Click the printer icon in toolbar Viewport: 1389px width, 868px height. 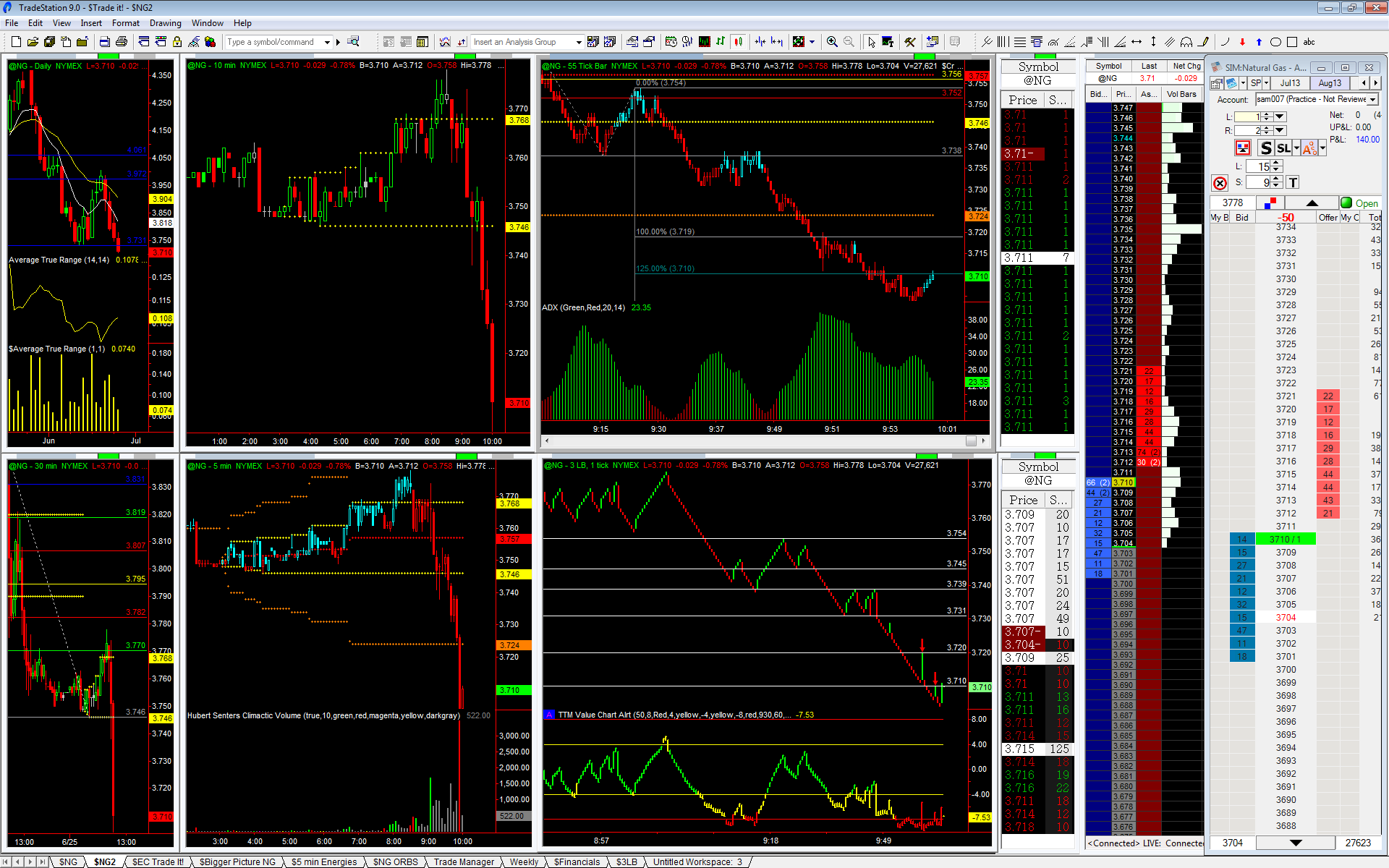122,42
